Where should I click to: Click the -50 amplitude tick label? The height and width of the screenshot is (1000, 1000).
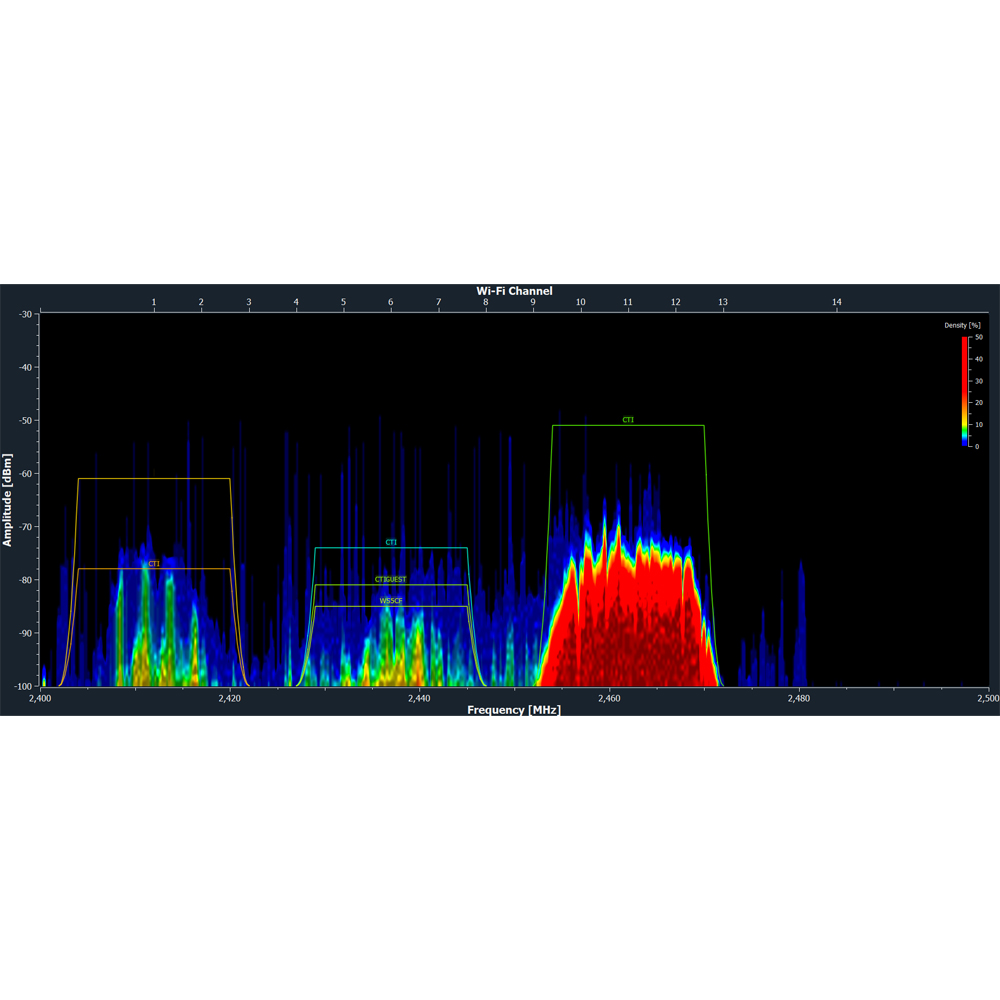pos(25,421)
